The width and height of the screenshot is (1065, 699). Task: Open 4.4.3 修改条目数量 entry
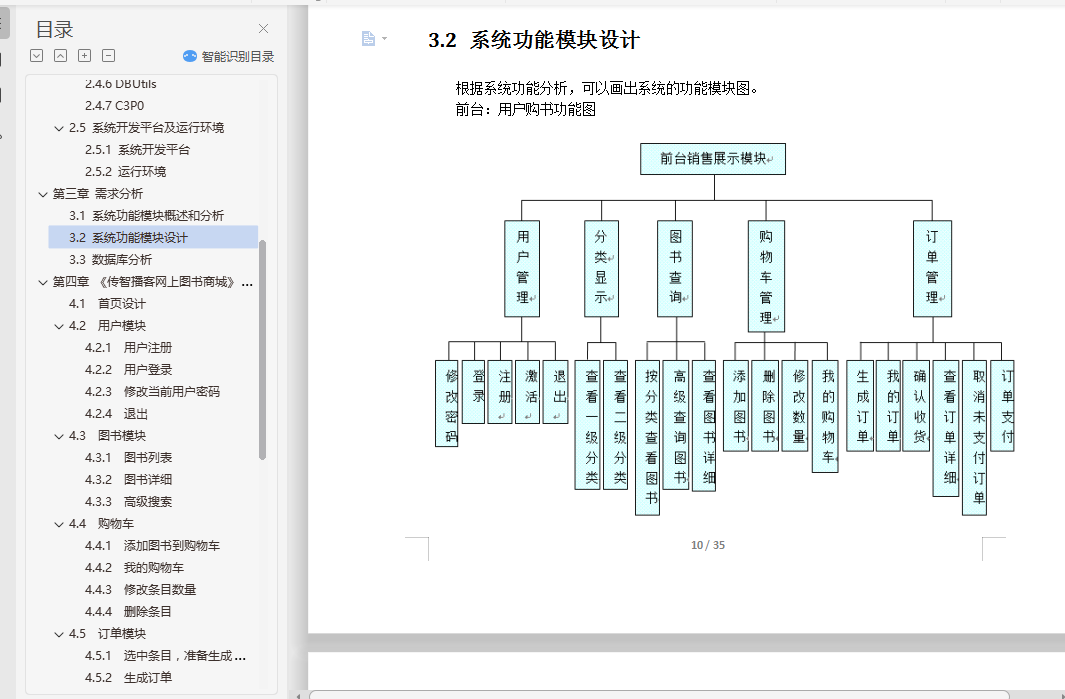tap(141, 589)
